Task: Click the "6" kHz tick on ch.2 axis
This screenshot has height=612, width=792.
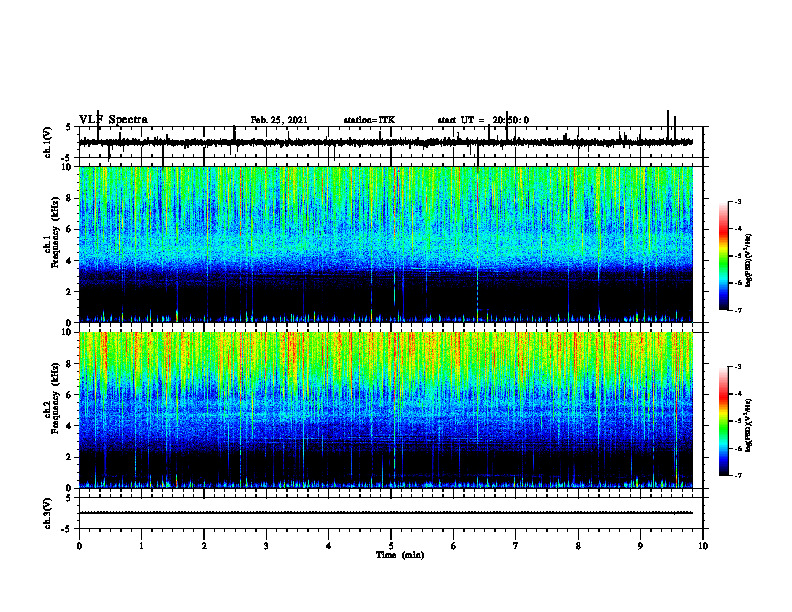Action: (69, 394)
